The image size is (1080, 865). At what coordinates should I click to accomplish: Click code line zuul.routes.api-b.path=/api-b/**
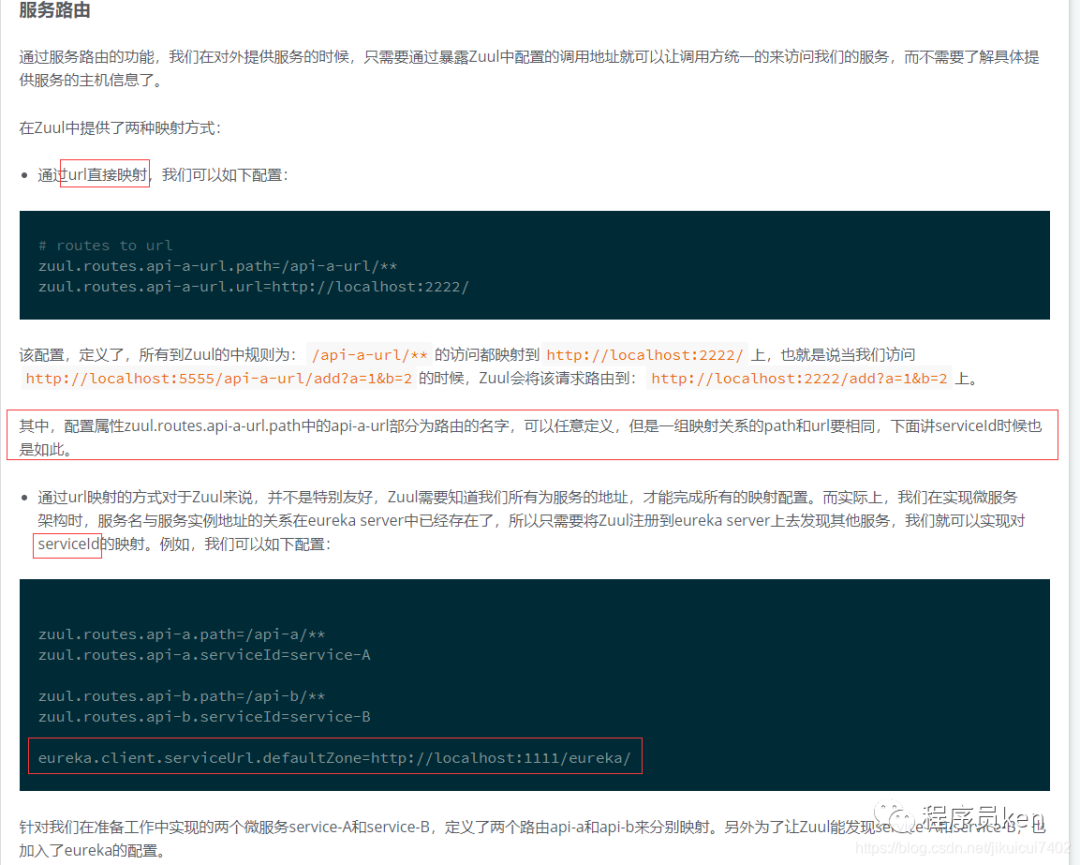tap(181, 696)
